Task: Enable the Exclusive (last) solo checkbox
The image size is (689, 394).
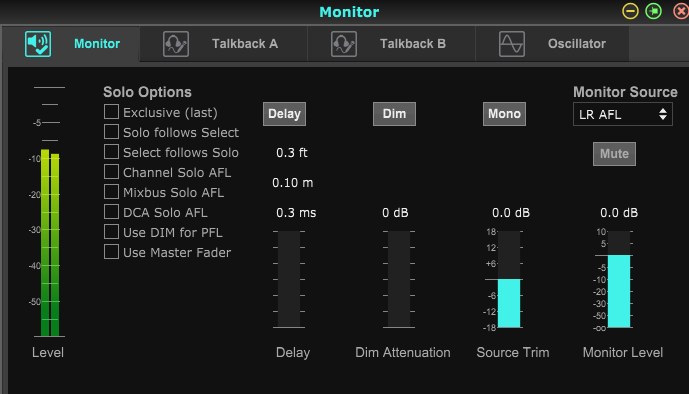Action: [111, 112]
